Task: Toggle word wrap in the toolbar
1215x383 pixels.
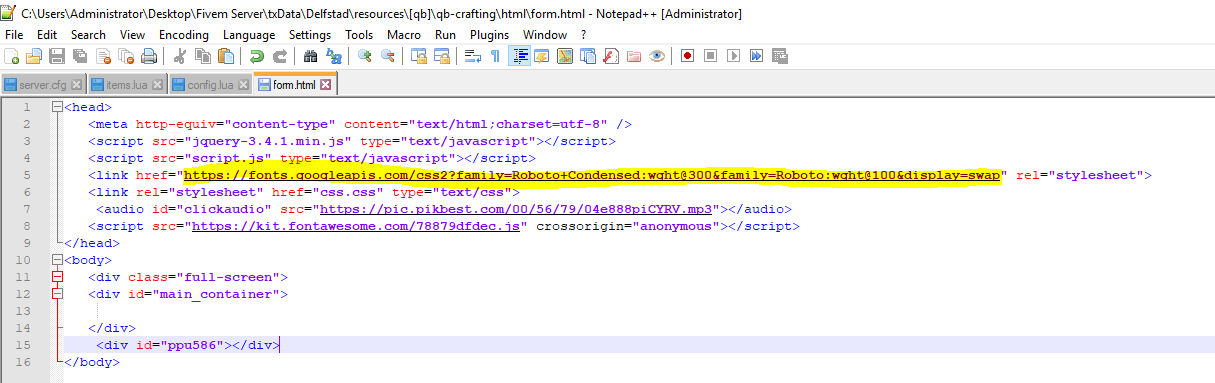Action: pos(472,55)
